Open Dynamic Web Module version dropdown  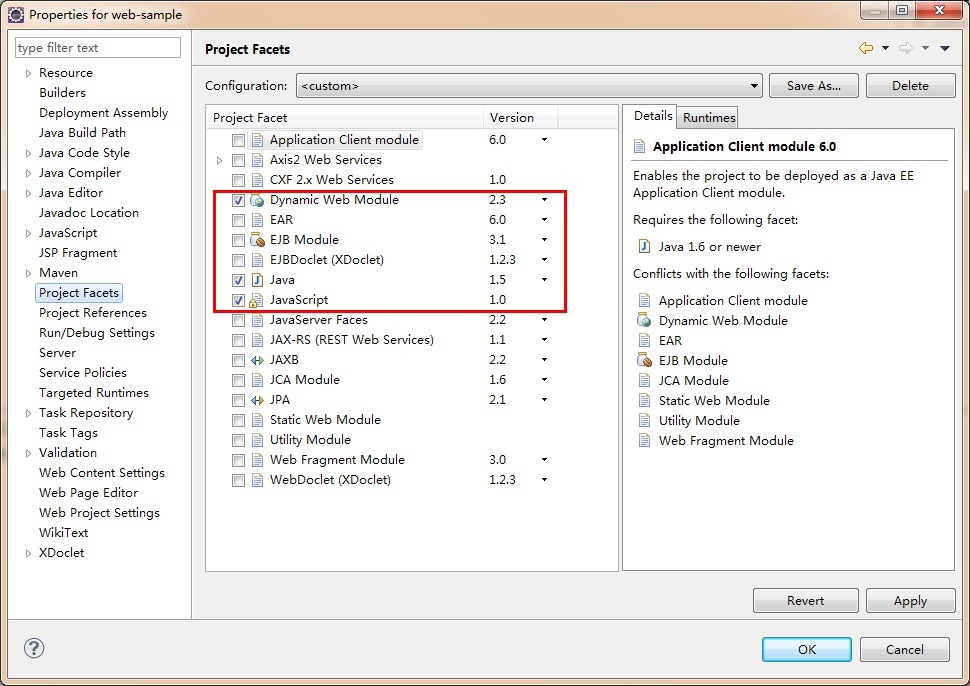[544, 200]
